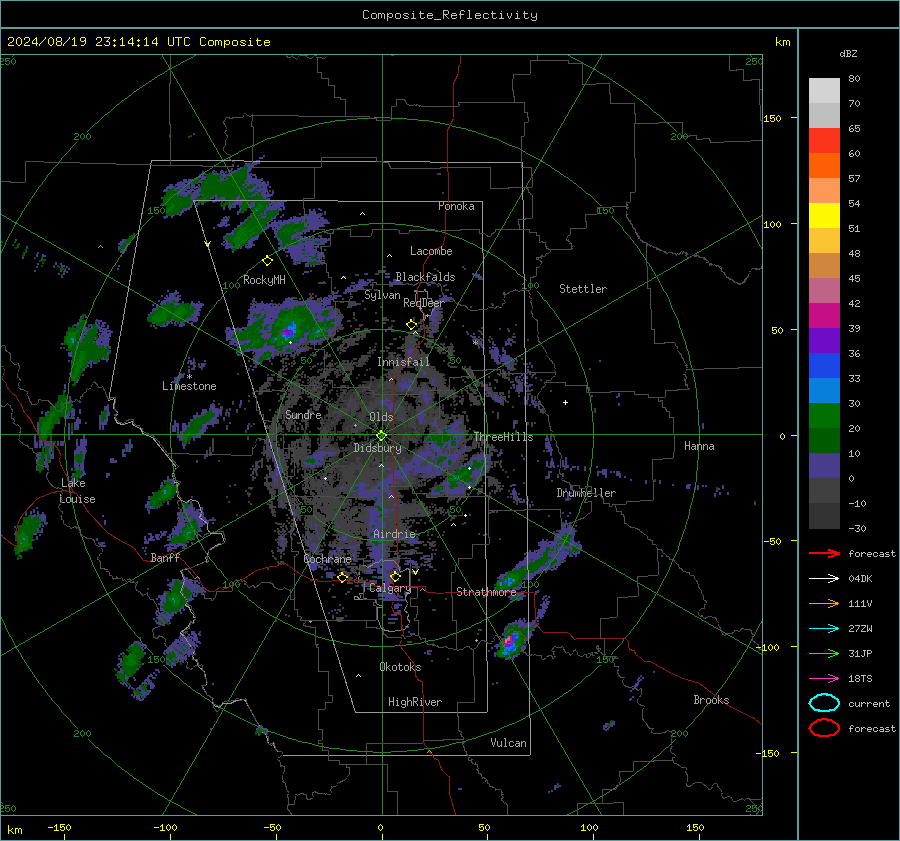Click the red forecast arrow in legend

click(824, 553)
